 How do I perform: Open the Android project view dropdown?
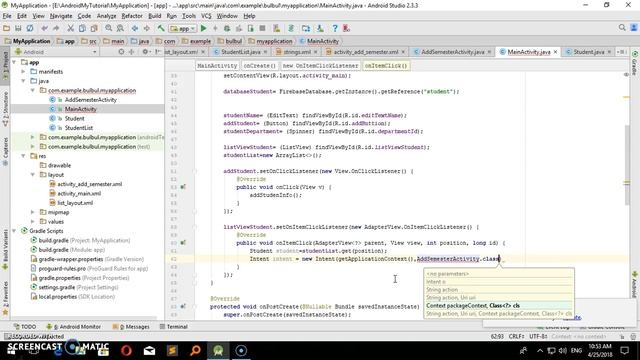click(x=56, y=52)
